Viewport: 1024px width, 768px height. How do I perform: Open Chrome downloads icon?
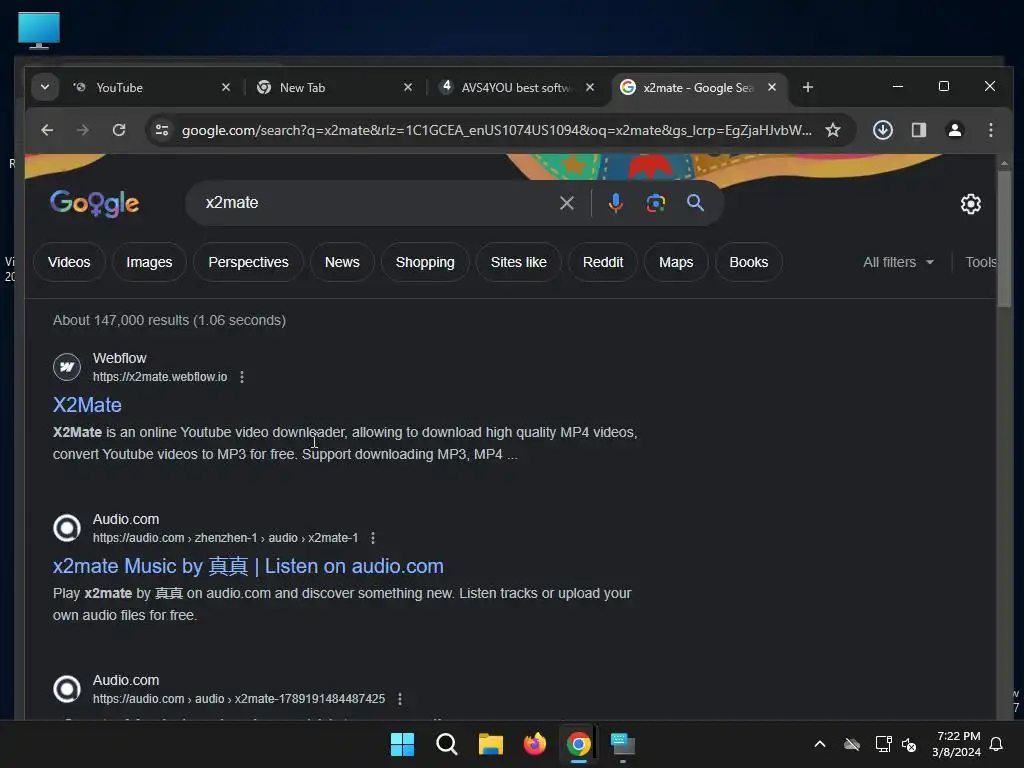[x=883, y=130]
